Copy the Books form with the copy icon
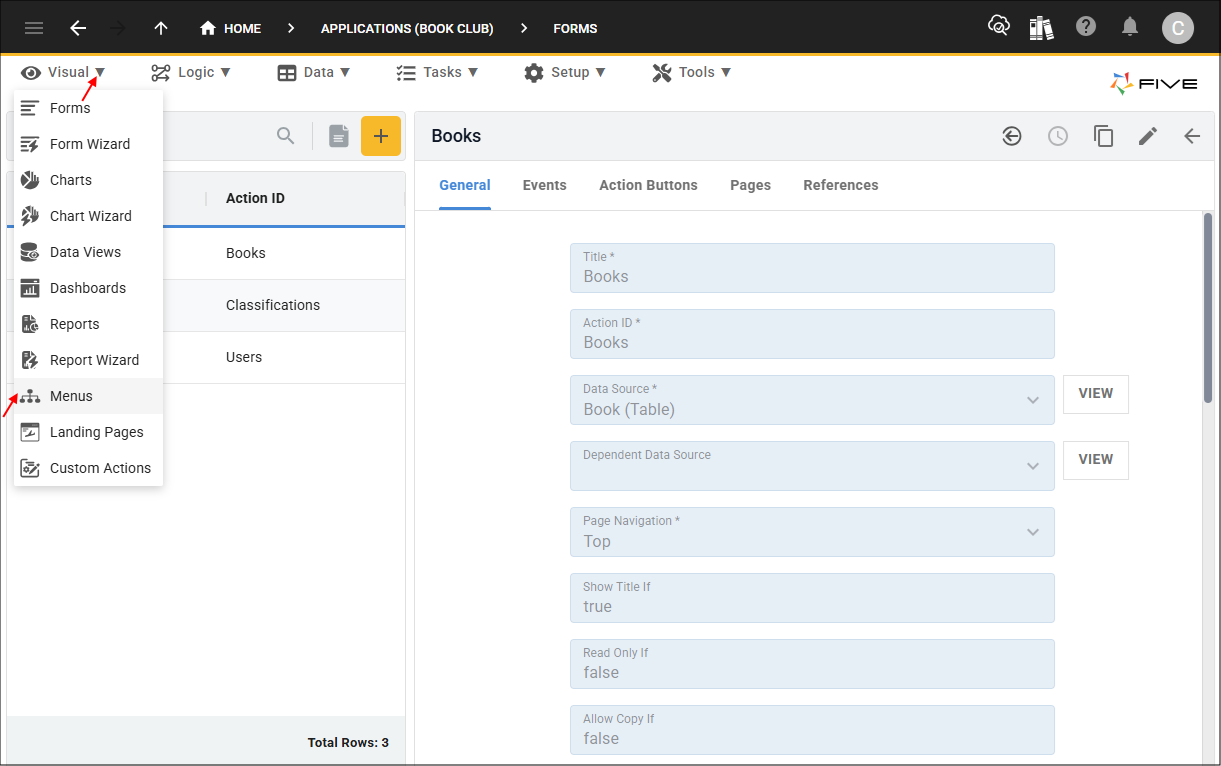1221x766 pixels. (x=1103, y=136)
